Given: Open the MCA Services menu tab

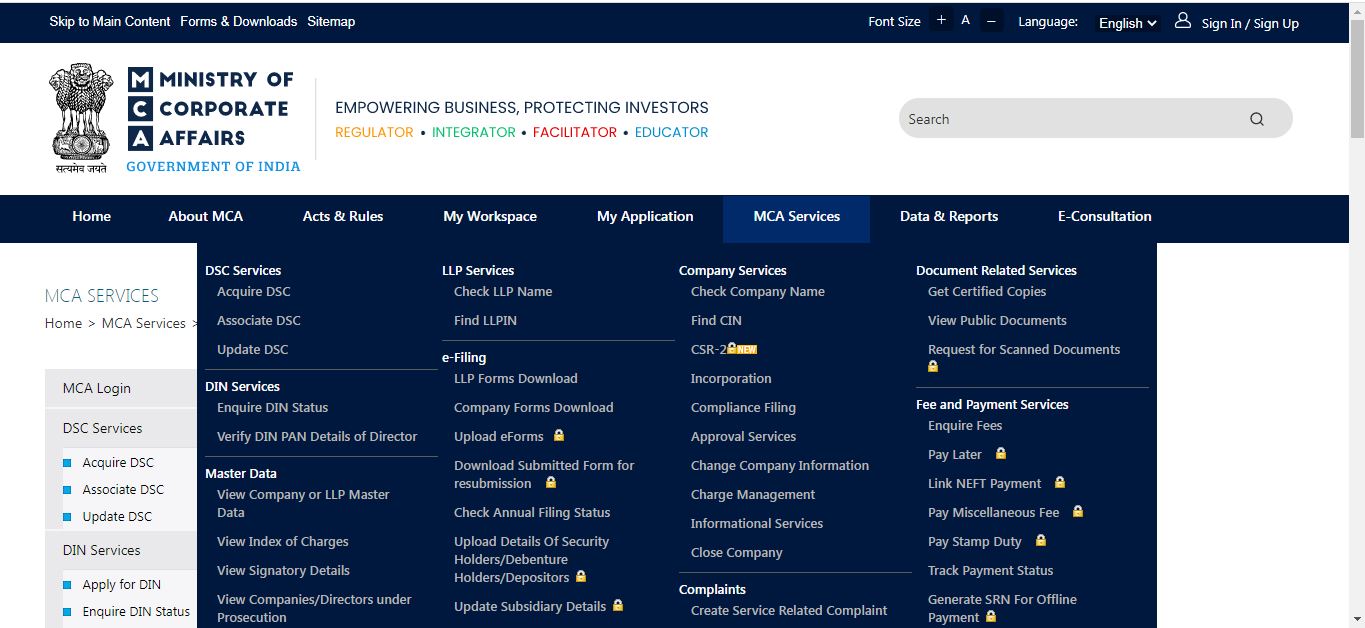Looking at the screenshot, I should pos(796,217).
